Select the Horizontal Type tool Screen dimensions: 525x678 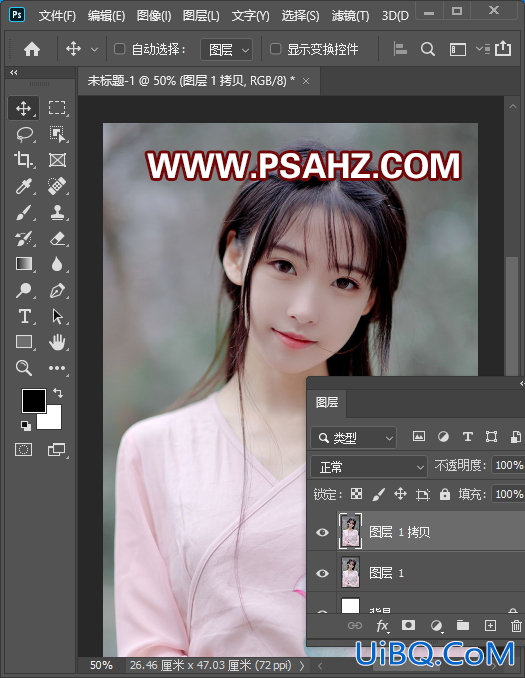click(x=24, y=317)
